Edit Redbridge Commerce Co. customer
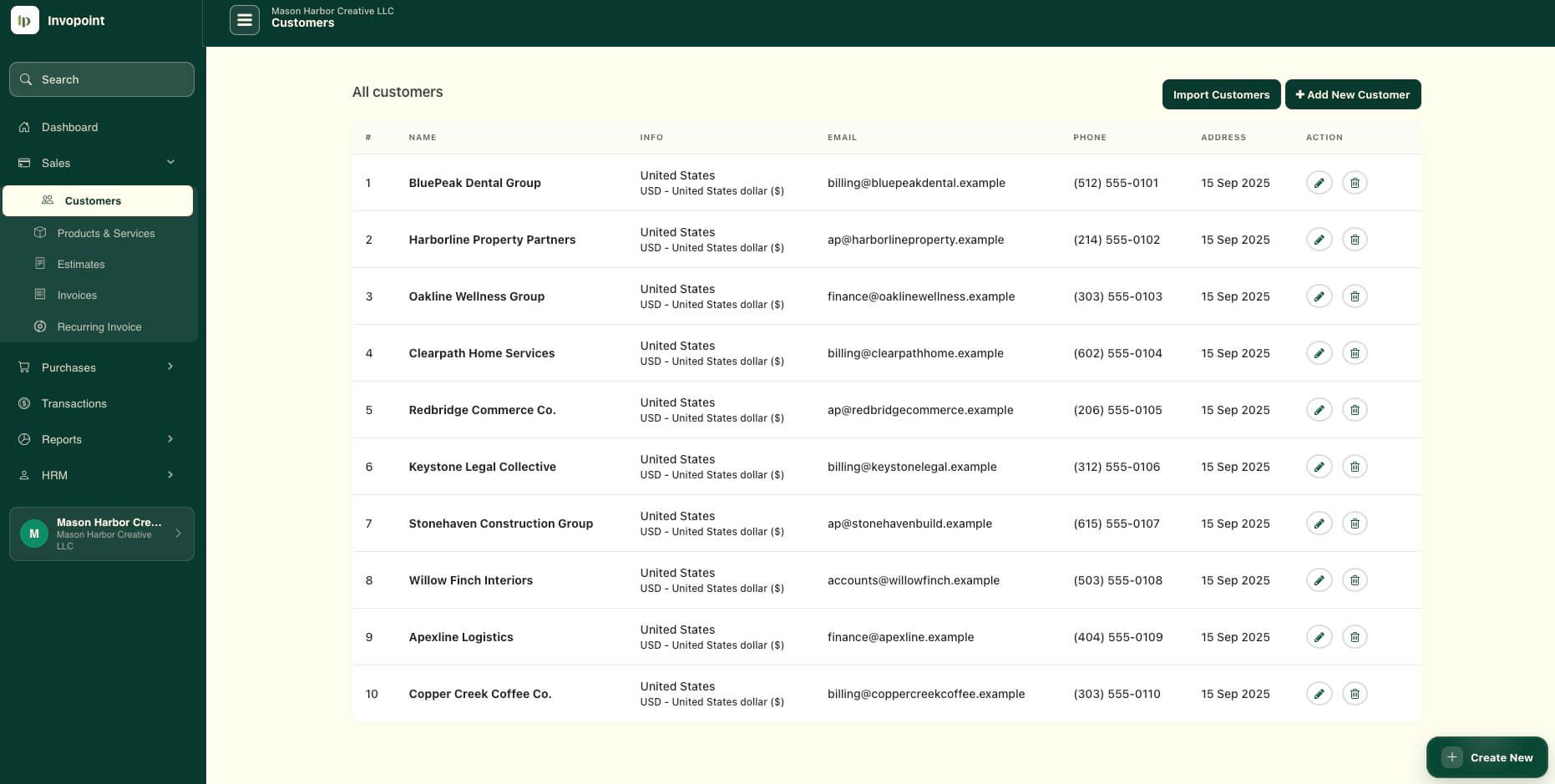1555x784 pixels. pos(1319,410)
